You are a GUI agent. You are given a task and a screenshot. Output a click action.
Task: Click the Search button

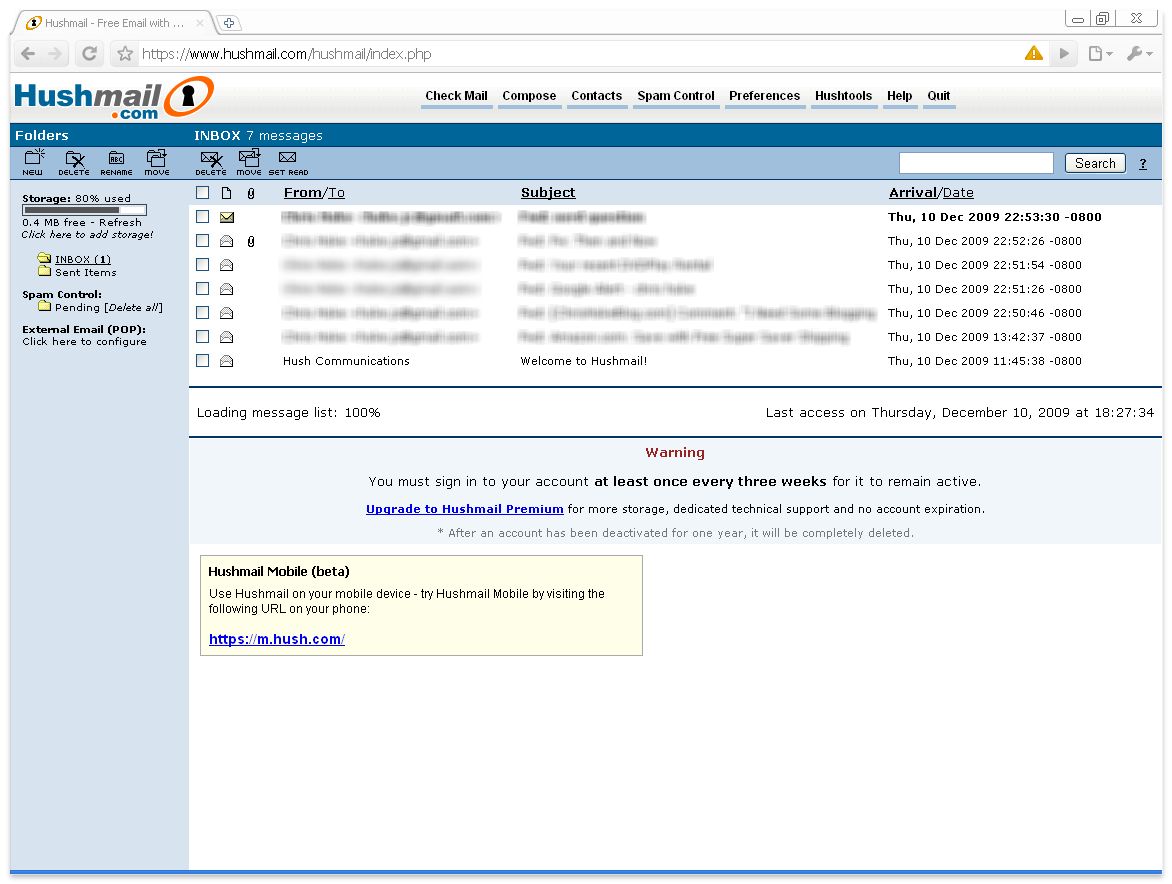click(1095, 164)
